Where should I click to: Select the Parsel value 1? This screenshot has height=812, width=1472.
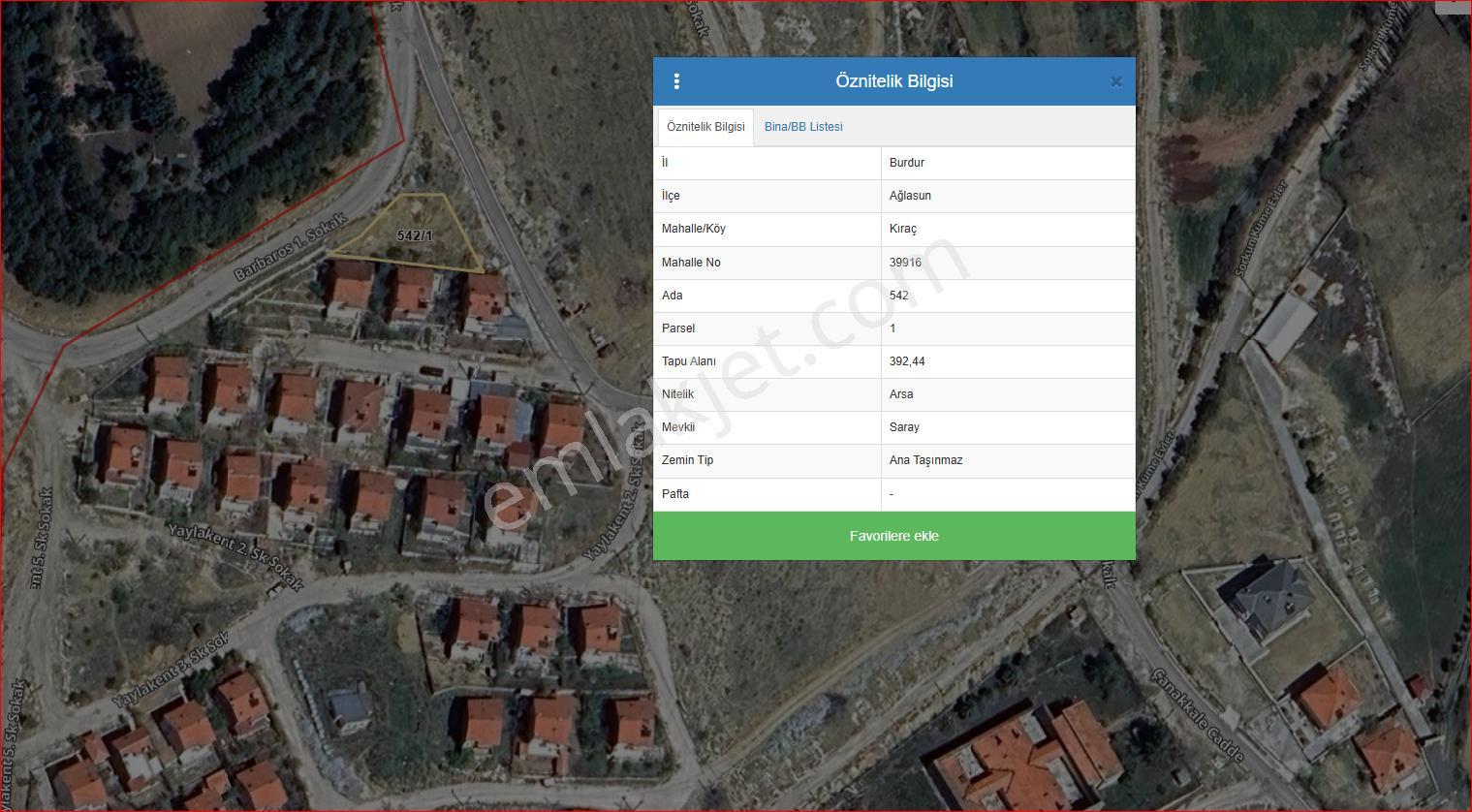(893, 328)
